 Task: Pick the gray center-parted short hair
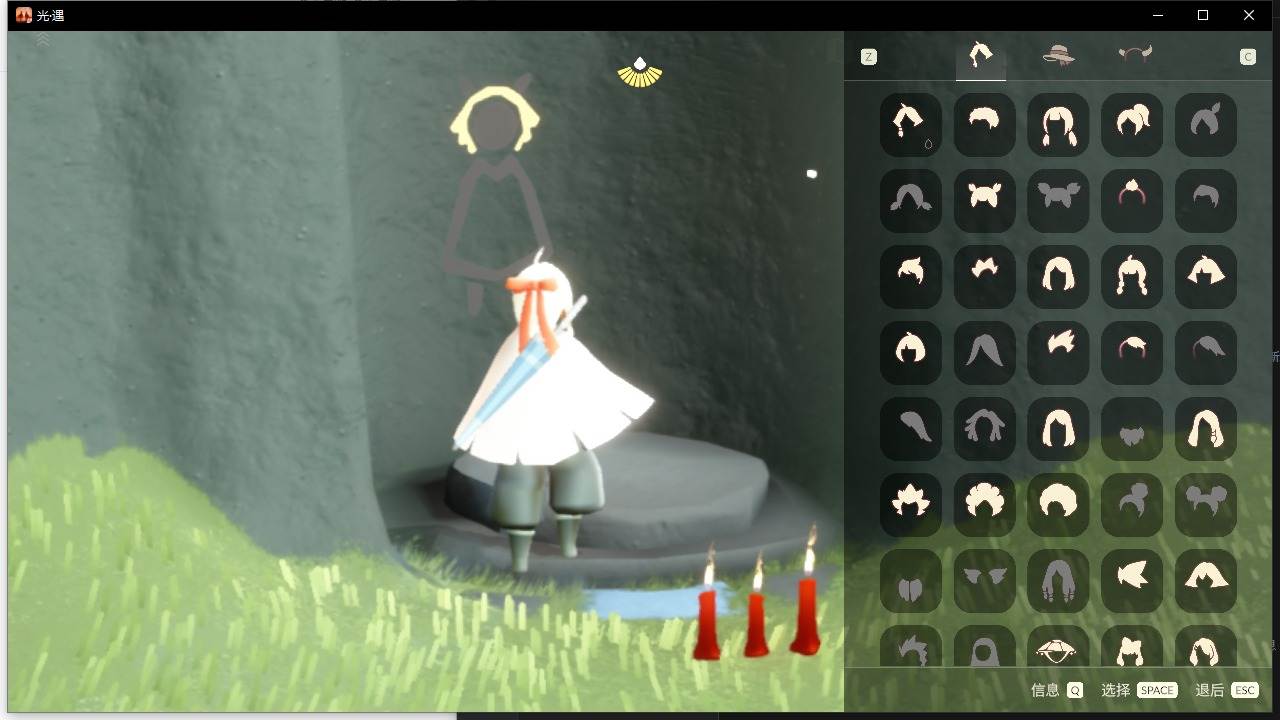911,581
